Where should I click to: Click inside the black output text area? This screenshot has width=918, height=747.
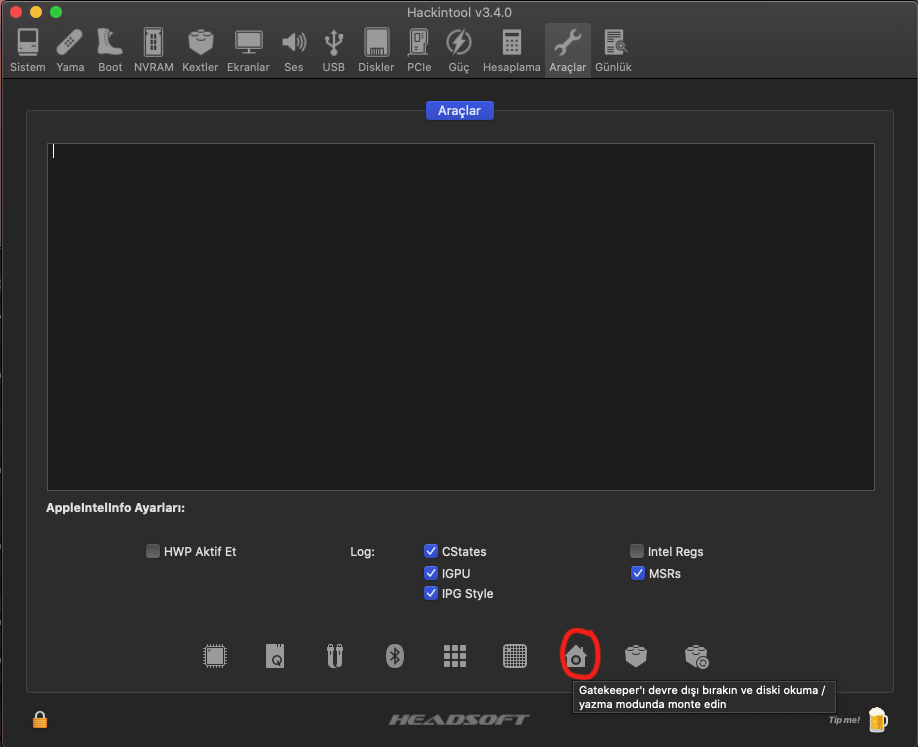coord(460,316)
